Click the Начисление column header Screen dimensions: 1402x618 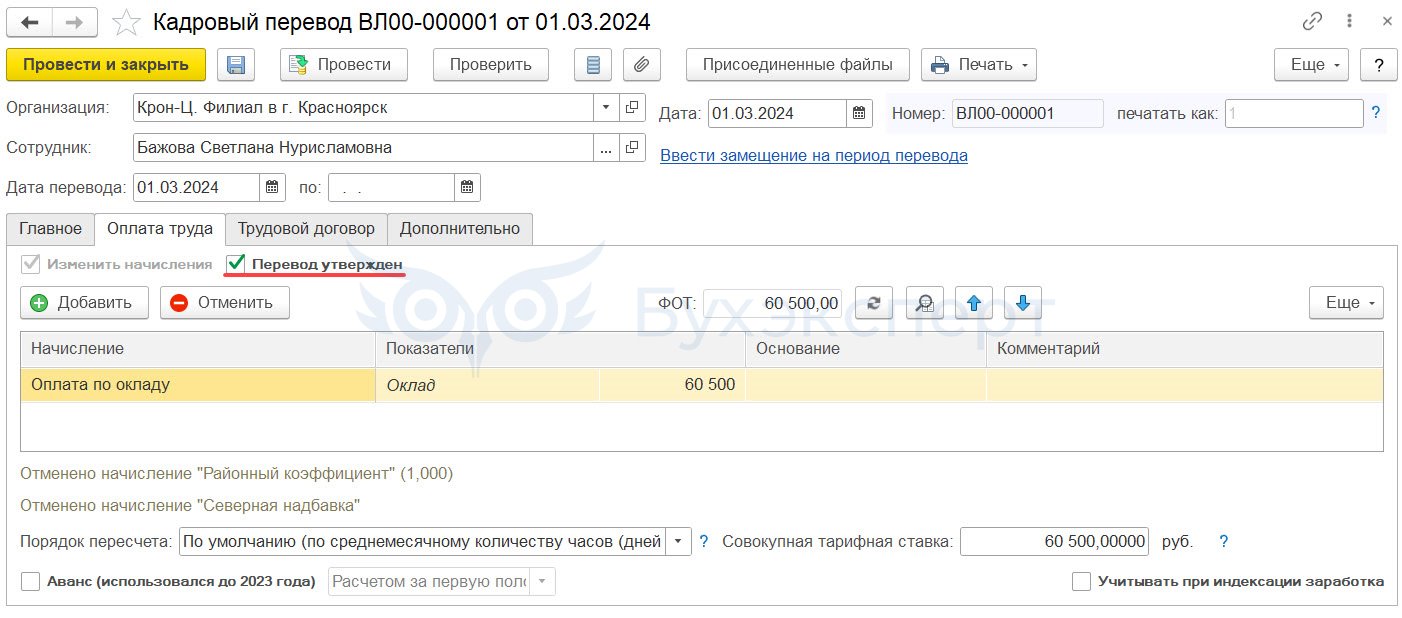tap(197, 349)
